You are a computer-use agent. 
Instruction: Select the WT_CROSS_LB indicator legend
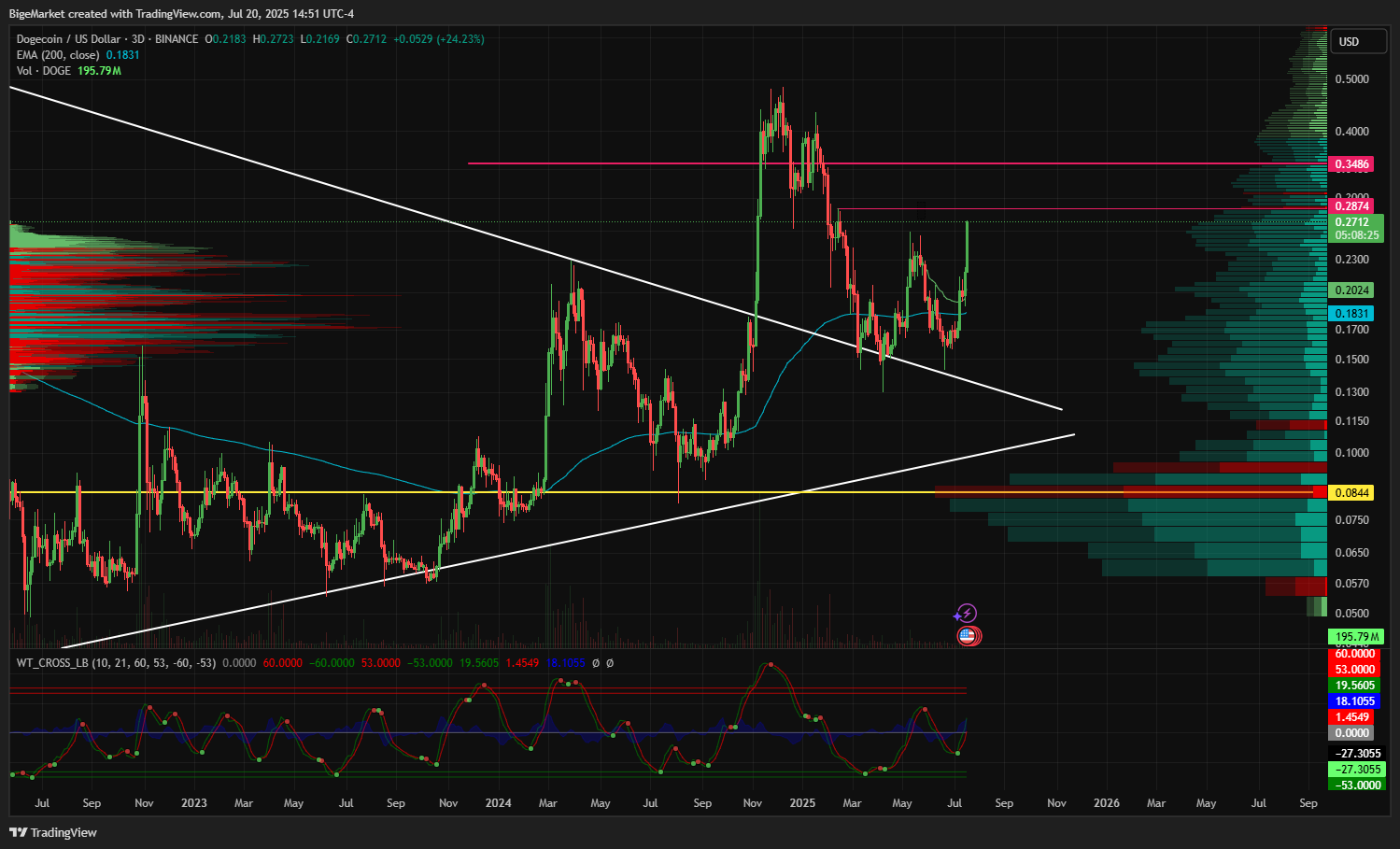point(116,663)
